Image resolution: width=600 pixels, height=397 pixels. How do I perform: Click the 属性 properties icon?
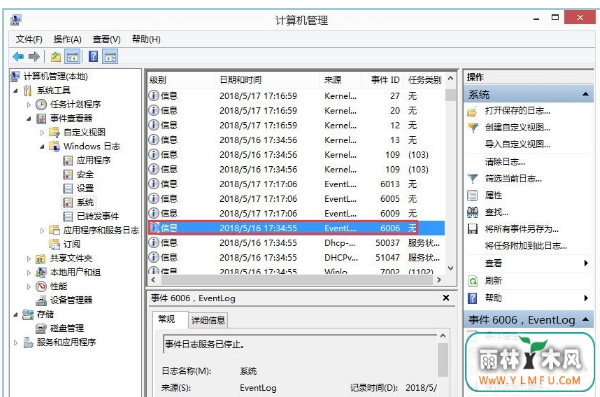click(x=473, y=195)
